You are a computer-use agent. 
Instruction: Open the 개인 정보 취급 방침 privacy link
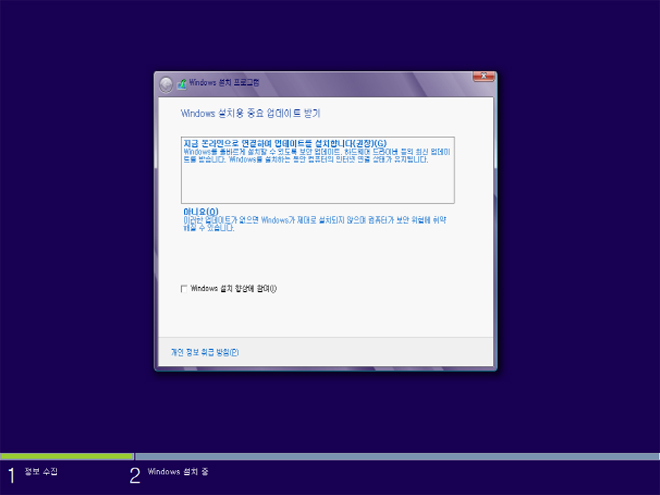pyautogui.click(x=205, y=352)
